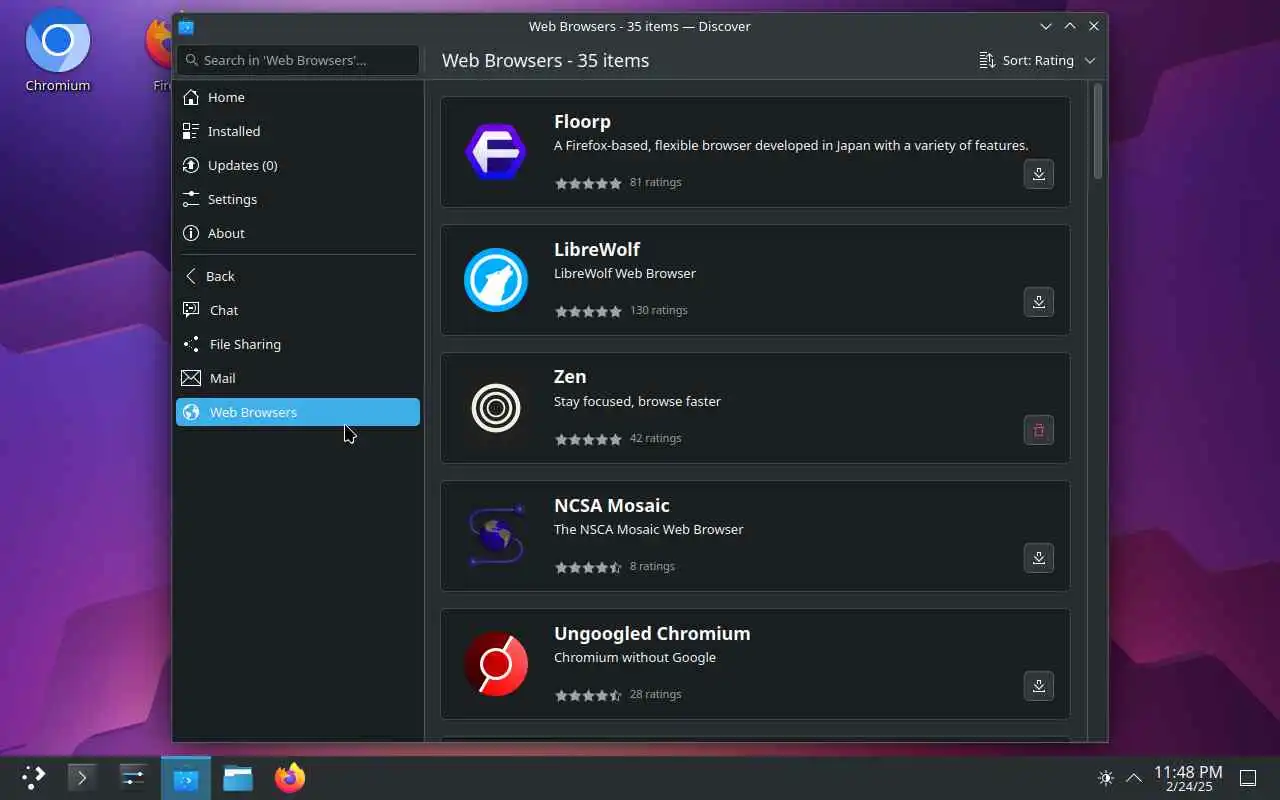Click LibreWolf's 130 ratings text
This screenshot has height=800, width=1280.
[659, 310]
